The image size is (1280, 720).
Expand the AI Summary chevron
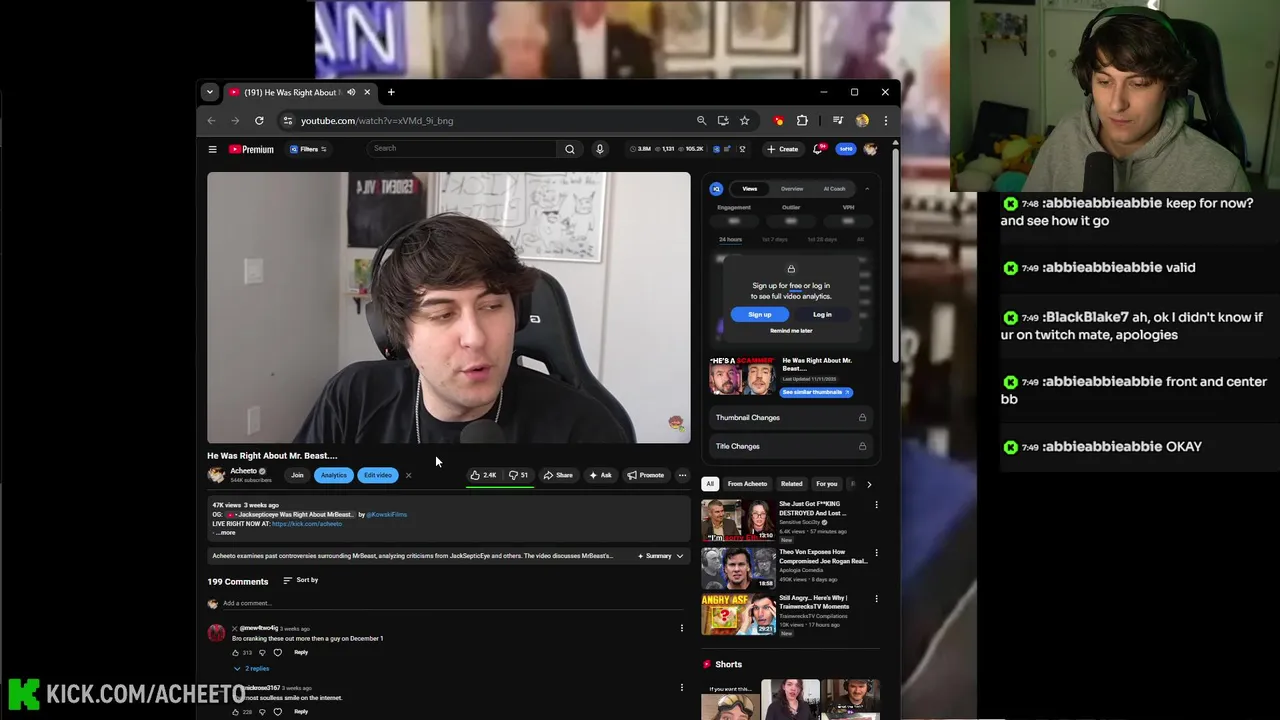point(680,556)
